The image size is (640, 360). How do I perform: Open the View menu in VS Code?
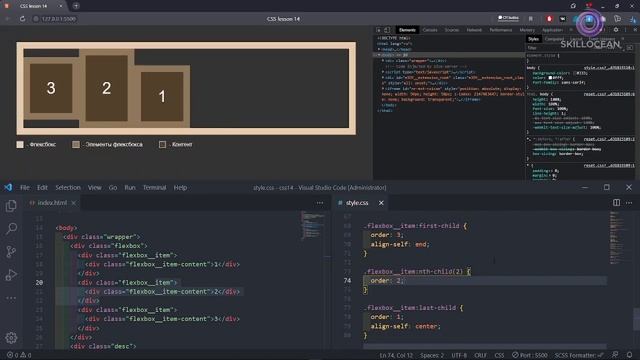click(x=94, y=187)
